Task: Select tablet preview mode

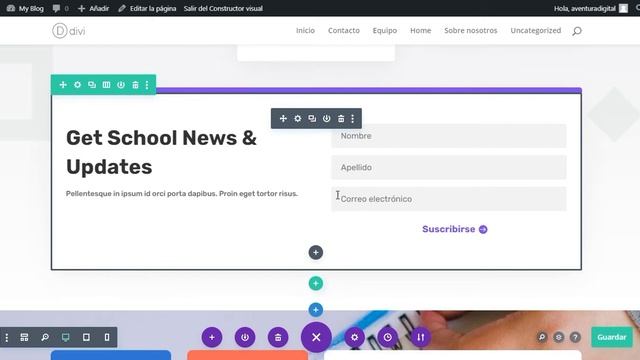Action: (x=86, y=337)
